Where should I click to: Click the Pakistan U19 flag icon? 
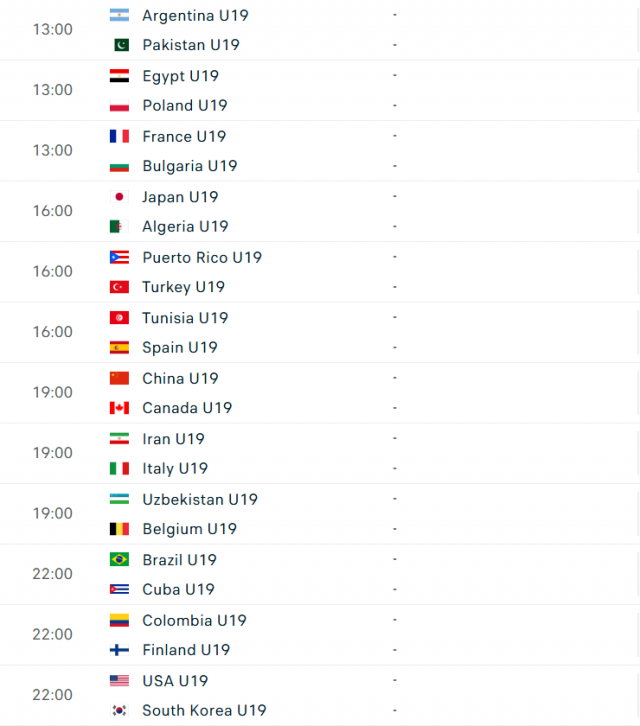[119, 45]
